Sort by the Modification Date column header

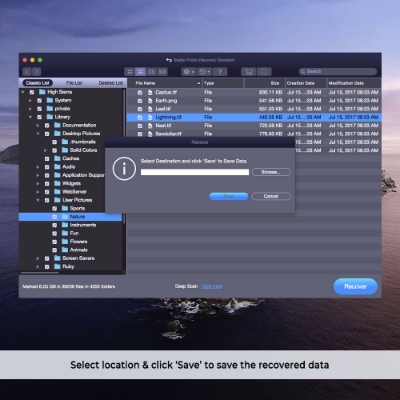[x=354, y=83]
